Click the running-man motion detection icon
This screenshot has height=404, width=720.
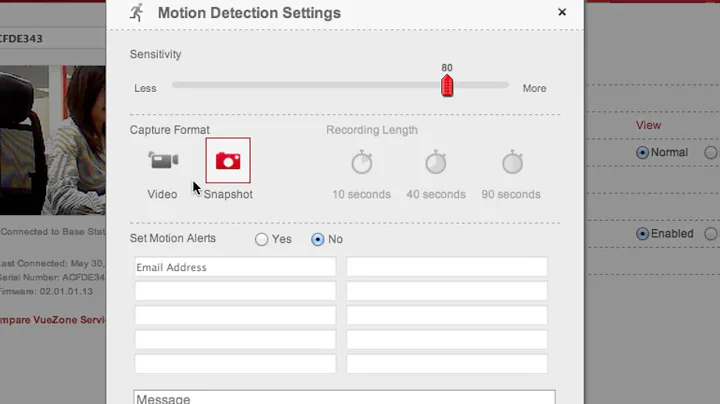137,12
